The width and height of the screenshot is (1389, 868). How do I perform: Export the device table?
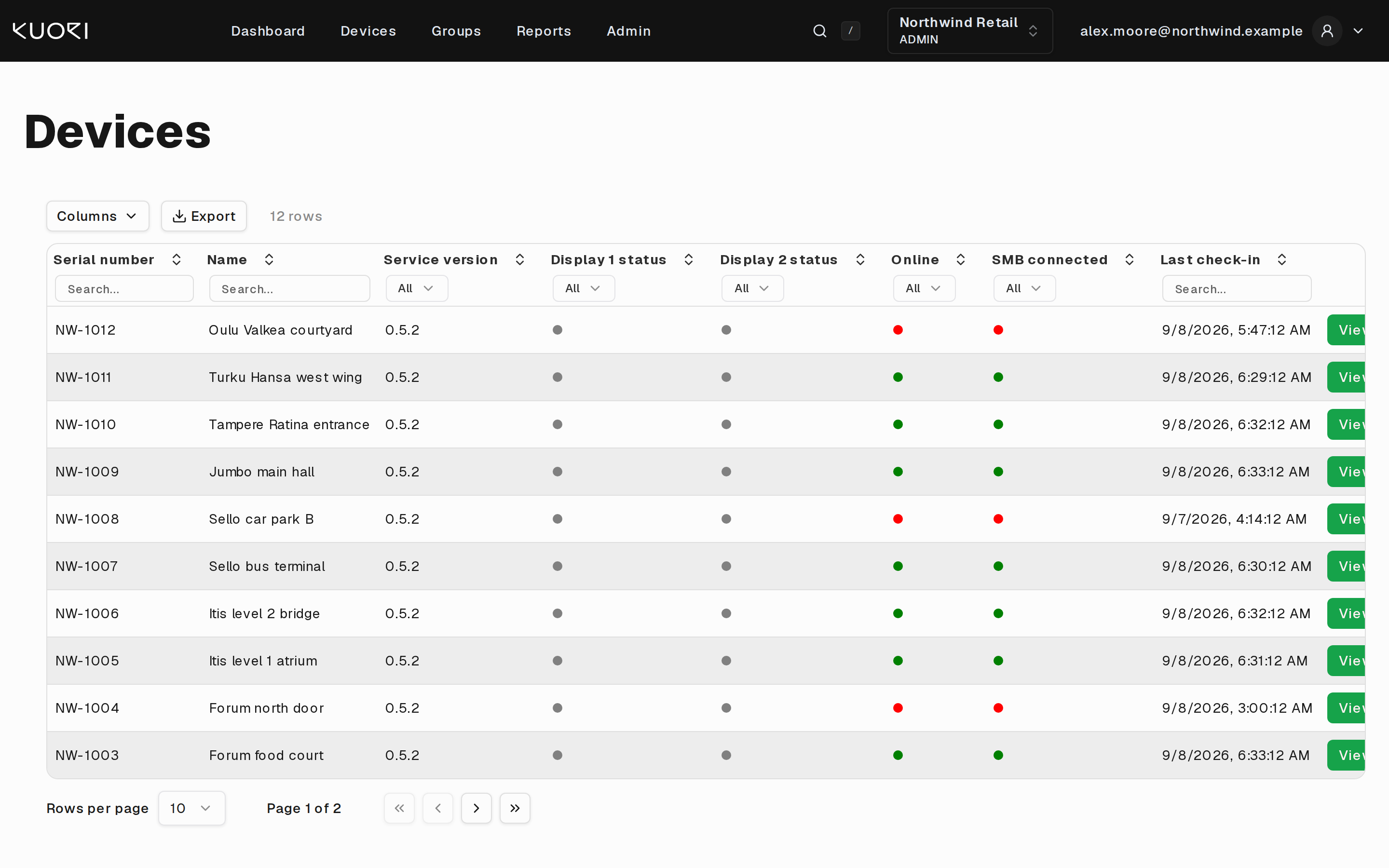[204, 216]
